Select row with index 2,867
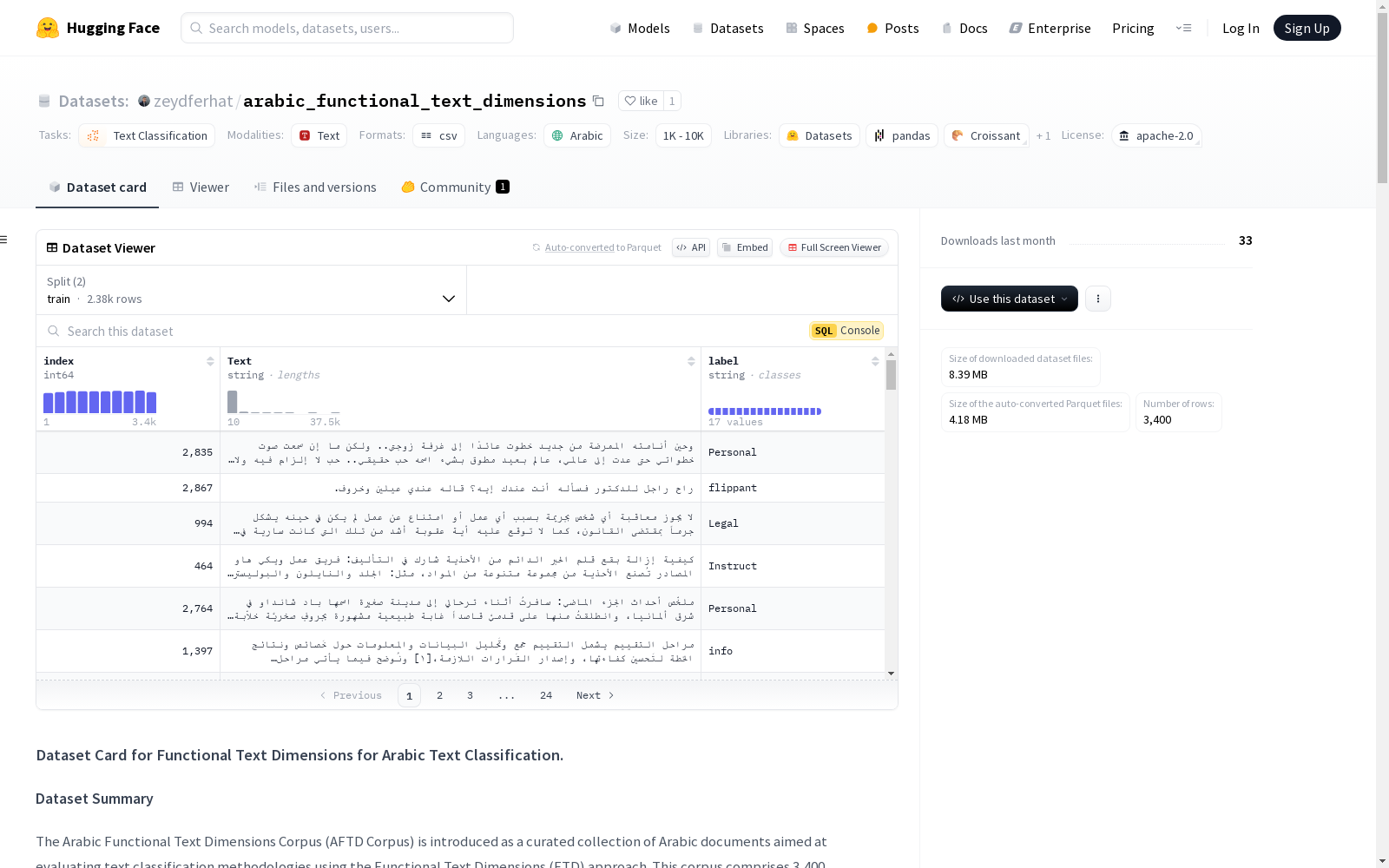The width and height of the screenshot is (1389, 868). pyautogui.click(x=460, y=488)
